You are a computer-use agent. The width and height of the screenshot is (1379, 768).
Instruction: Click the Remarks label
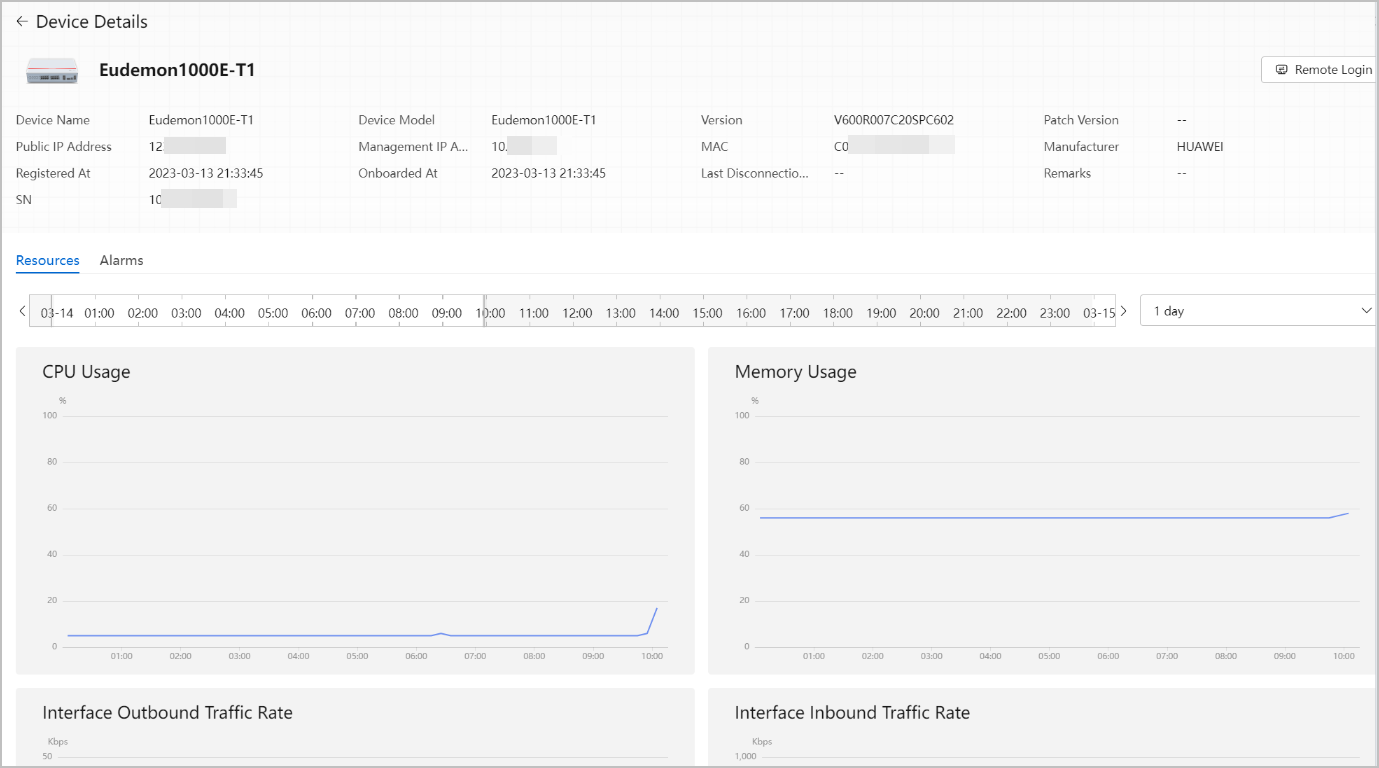1067,173
